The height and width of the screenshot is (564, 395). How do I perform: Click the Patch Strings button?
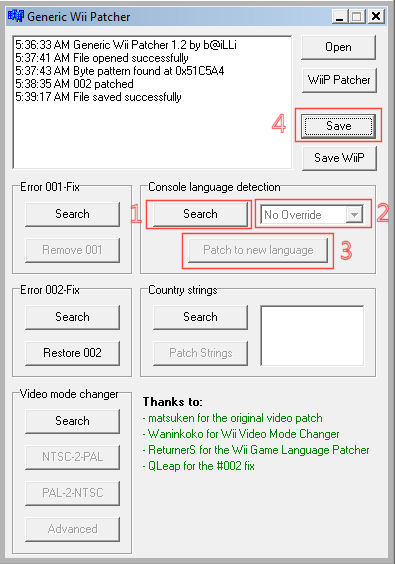200,353
